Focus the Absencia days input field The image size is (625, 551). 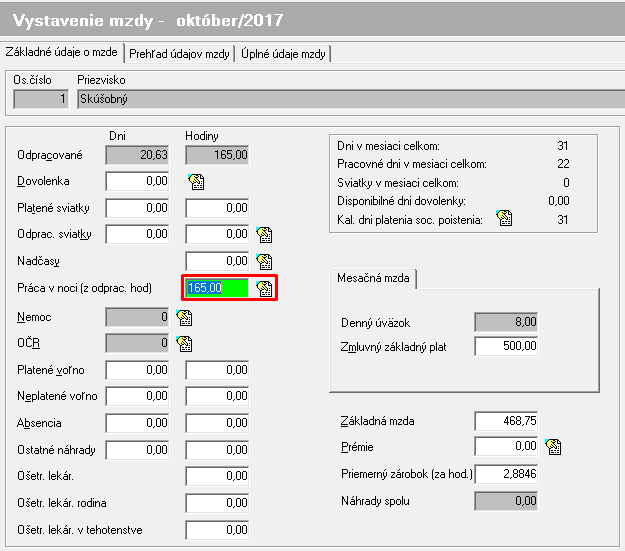[137, 423]
